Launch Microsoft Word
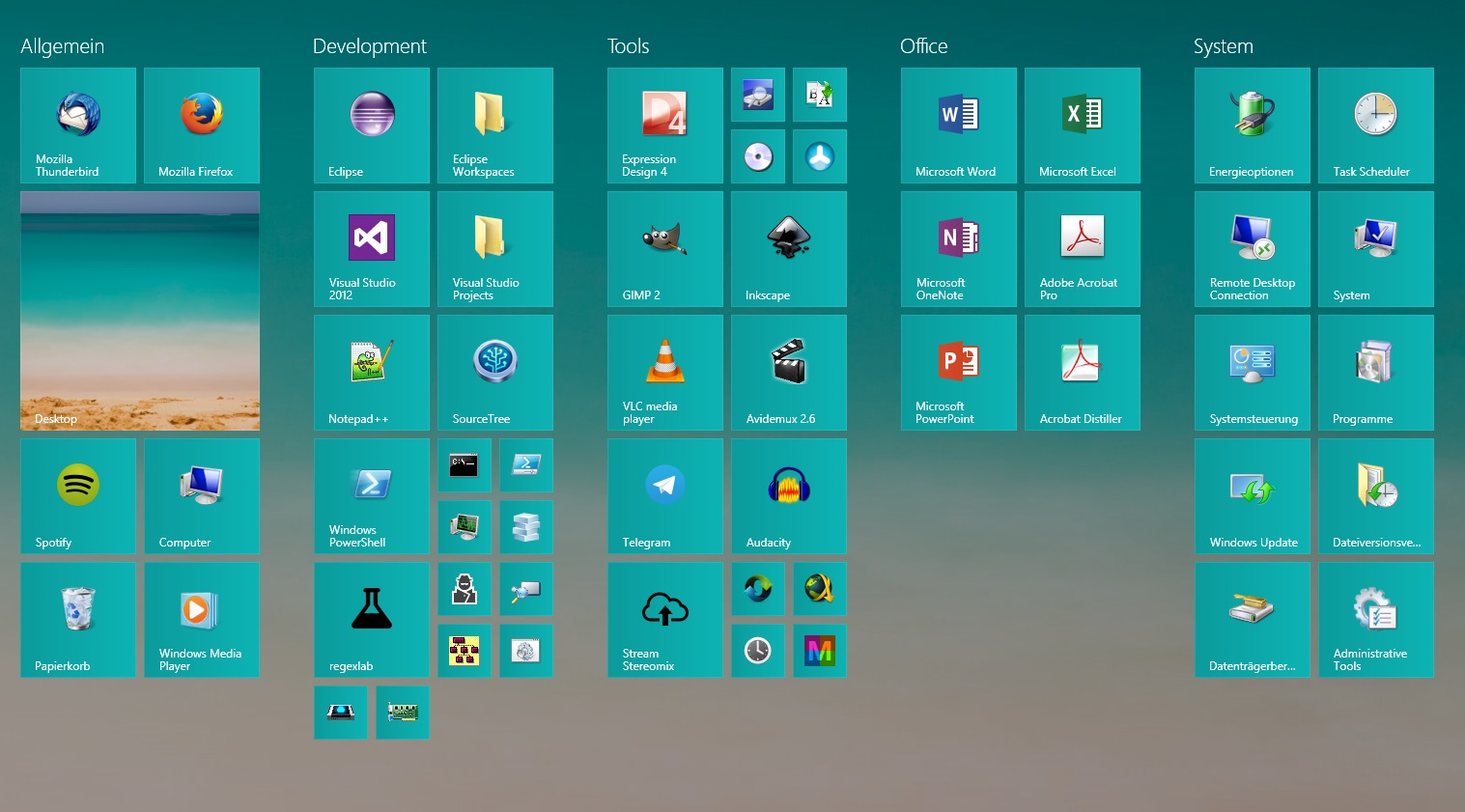The width and height of the screenshot is (1465, 812). pos(959,126)
